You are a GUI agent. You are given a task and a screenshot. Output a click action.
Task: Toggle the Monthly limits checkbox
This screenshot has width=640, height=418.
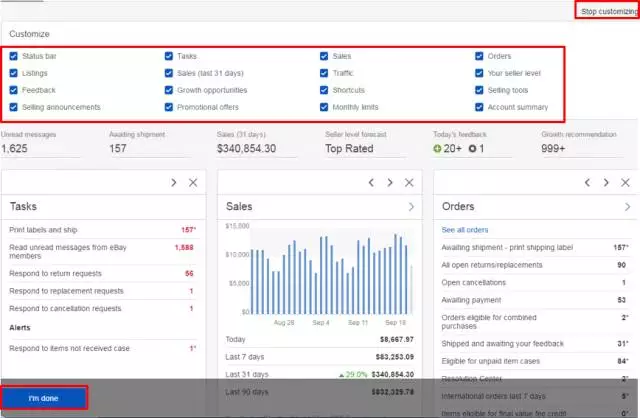click(324, 107)
